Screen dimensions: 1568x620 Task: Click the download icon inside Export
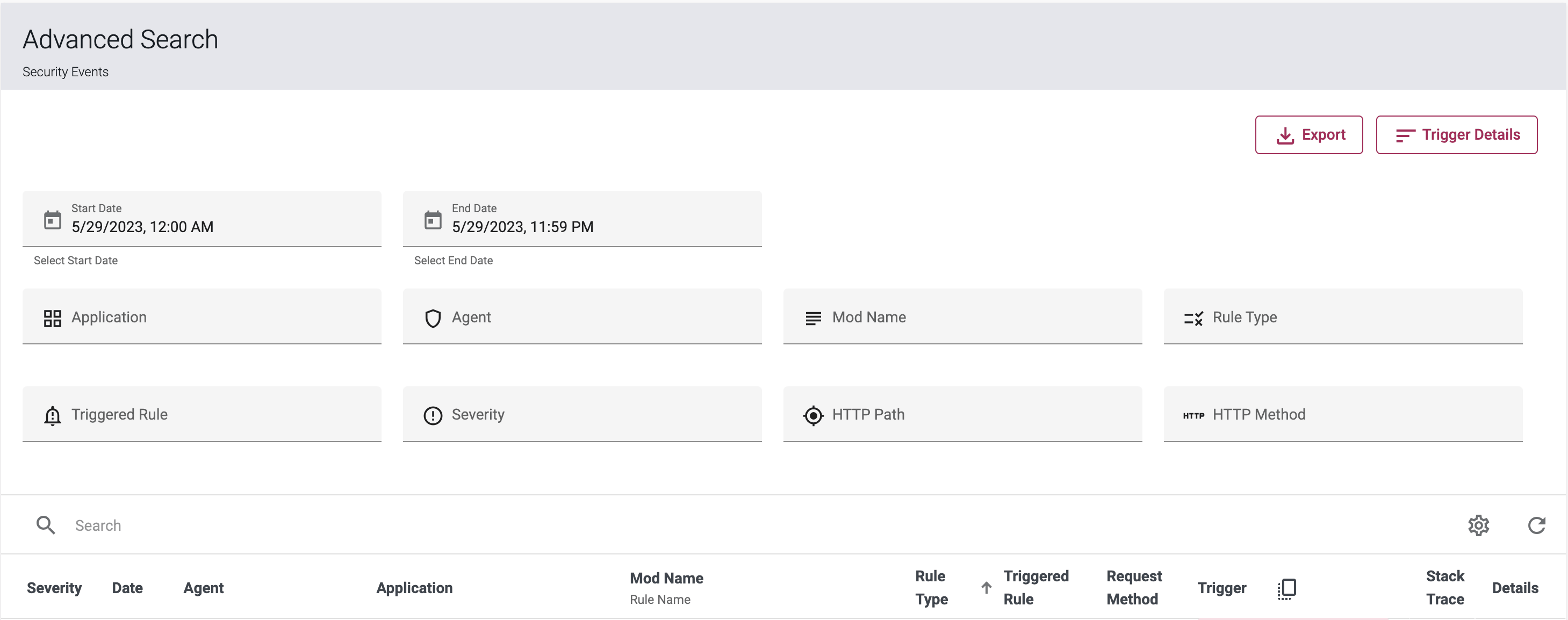pos(1285,135)
